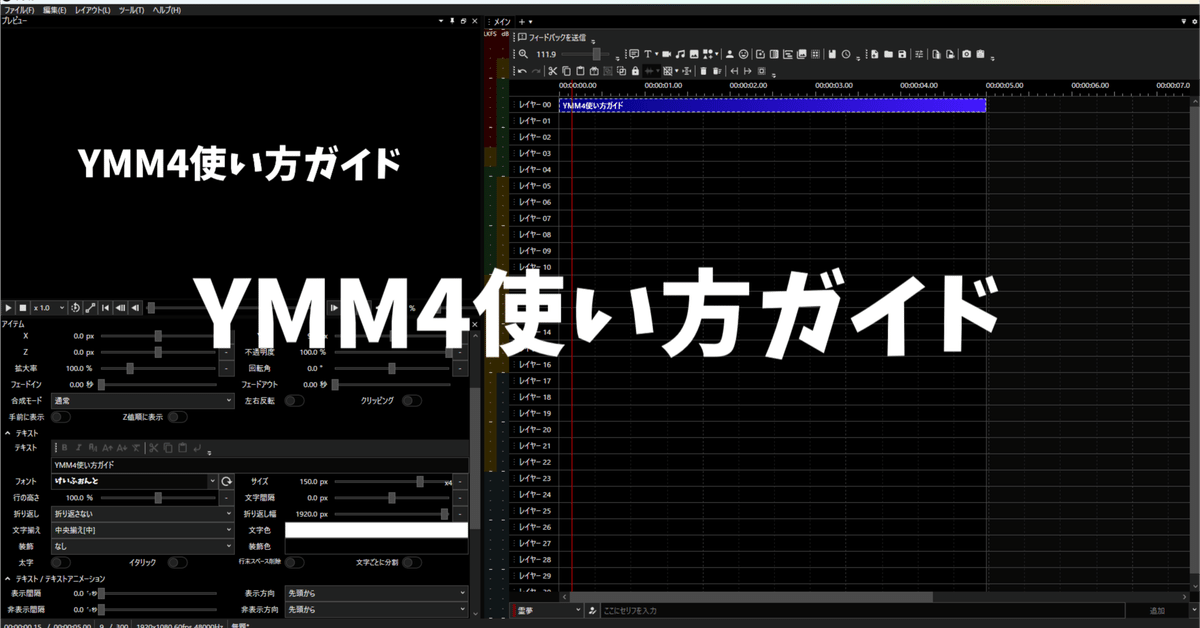Delete the item using the trash can icon

tap(704, 71)
